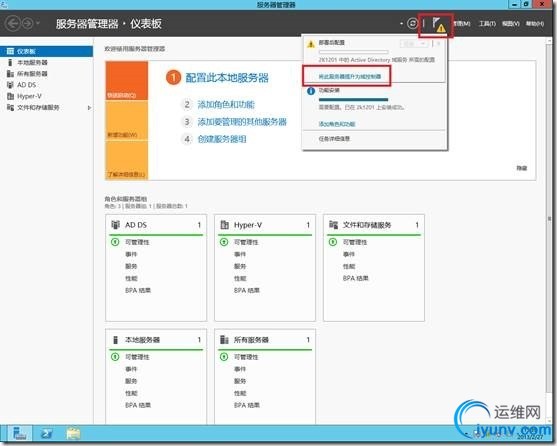Select the 新增功能(W) tile
Image resolution: width=557 pixels, height=446 pixels.
[x=126, y=120]
